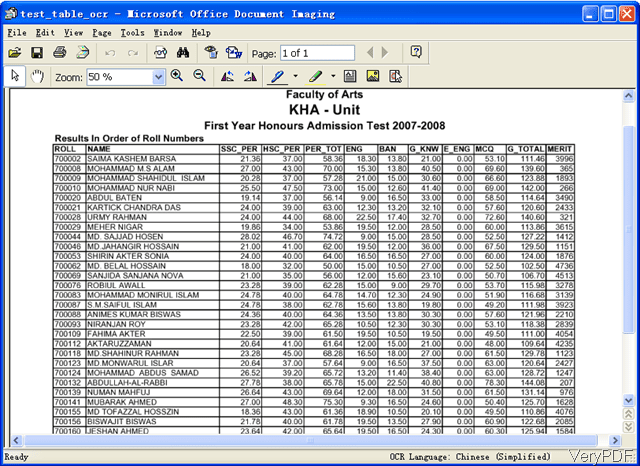The height and width of the screenshot is (466, 640).
Task: Insert a picture annotation
Action: [x=373, y=76]
